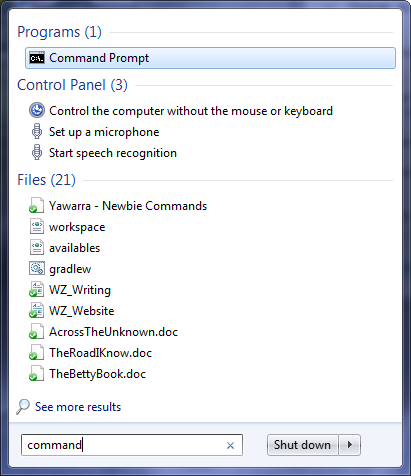
Task: Open AcrossTheUnknown.doc from Files results
Action: (x=114, y=332)
